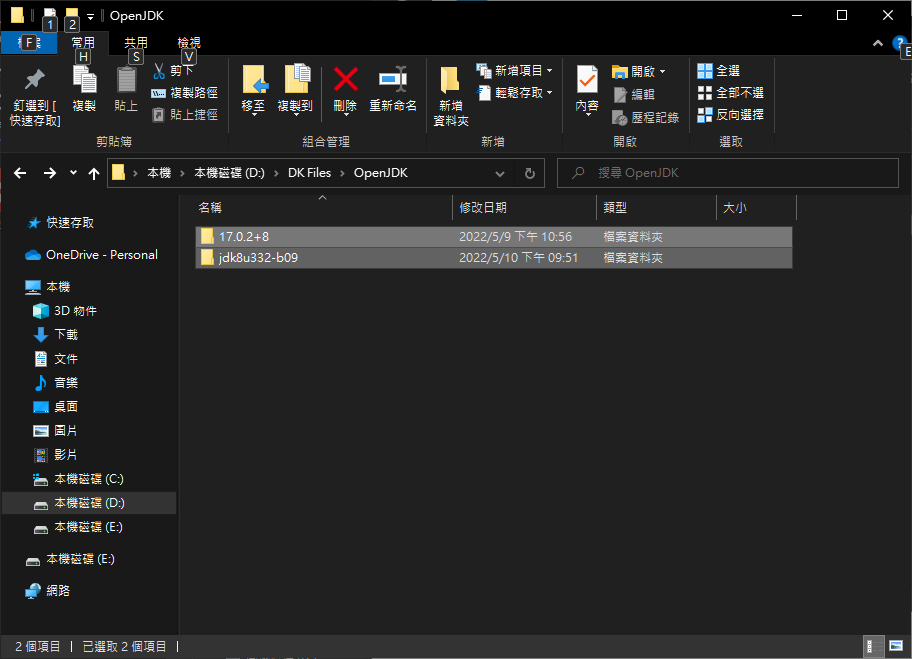Create a new folder with 新增資料夾
Viewport: 912px width, 659px height.
point(451,95)
